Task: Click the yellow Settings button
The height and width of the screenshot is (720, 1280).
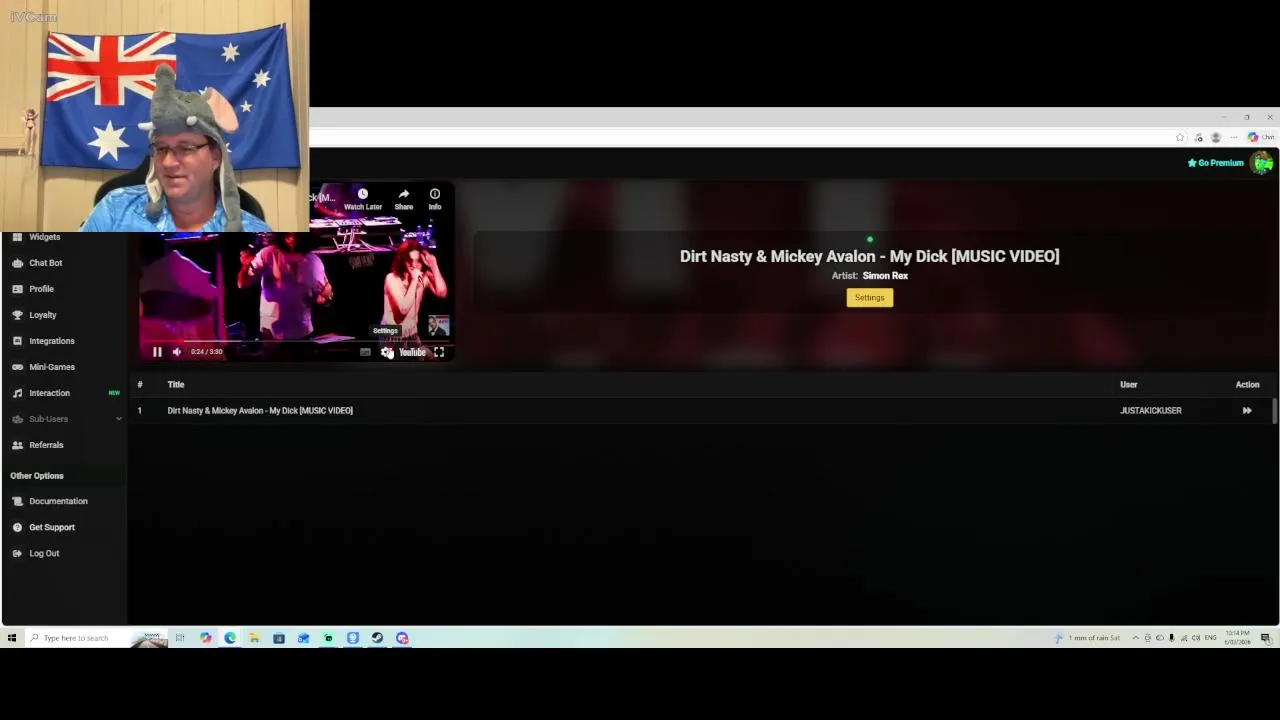Action: point(870,297)
